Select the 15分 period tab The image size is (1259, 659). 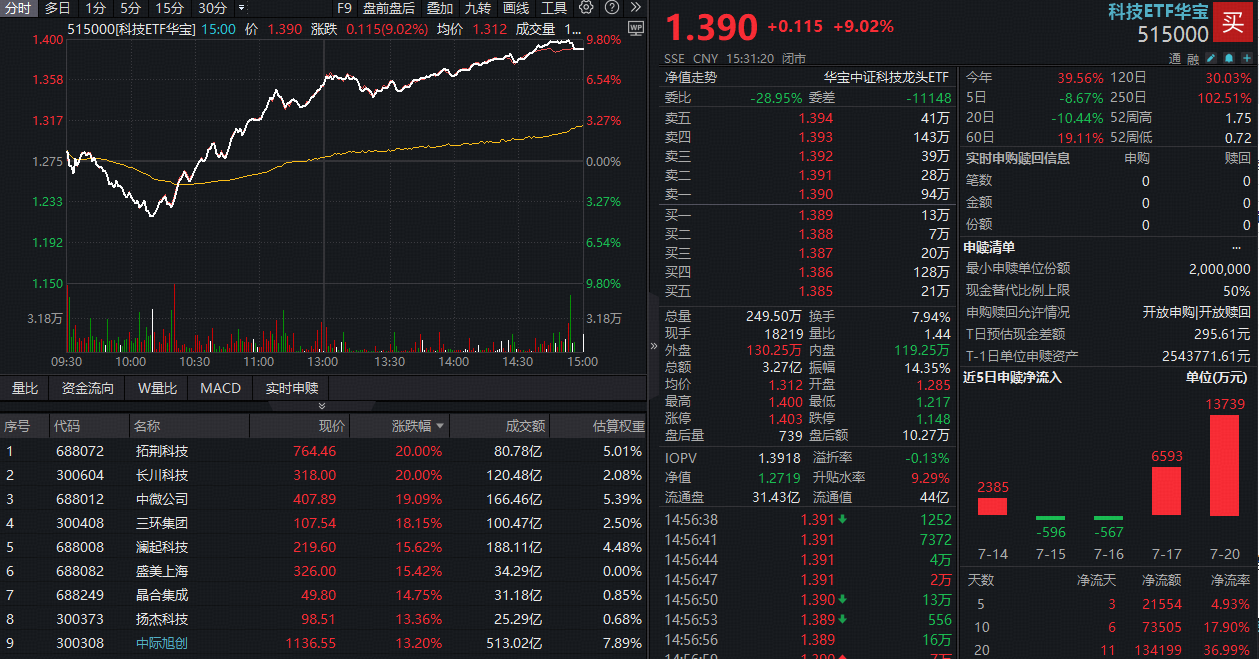coord(169,8)
